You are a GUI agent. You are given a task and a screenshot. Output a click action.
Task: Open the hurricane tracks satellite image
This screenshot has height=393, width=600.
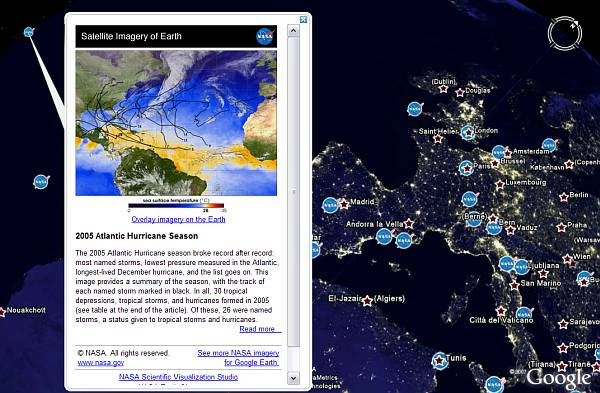click(x=176, y=123)
